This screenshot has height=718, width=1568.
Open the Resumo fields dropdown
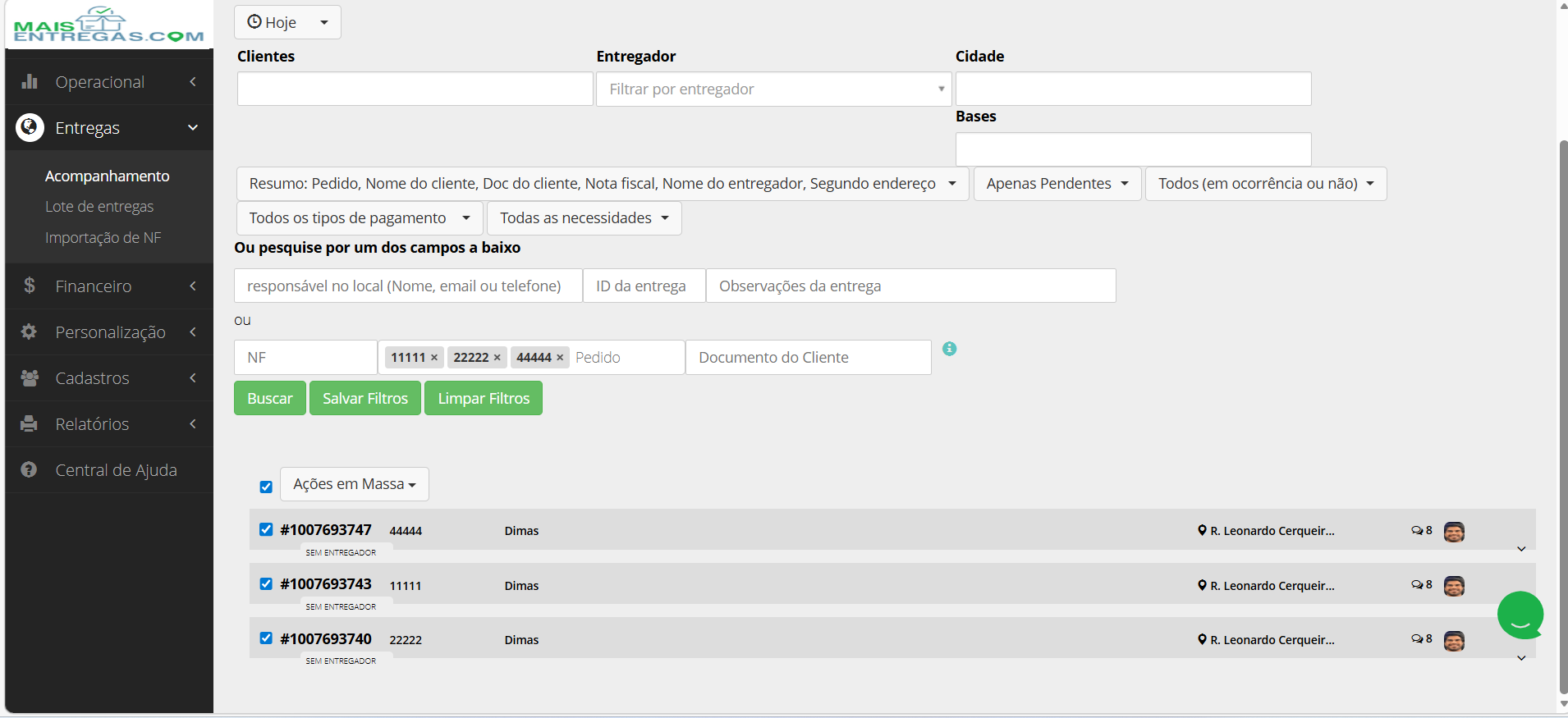pyautogui.click(x=603, y=184)
